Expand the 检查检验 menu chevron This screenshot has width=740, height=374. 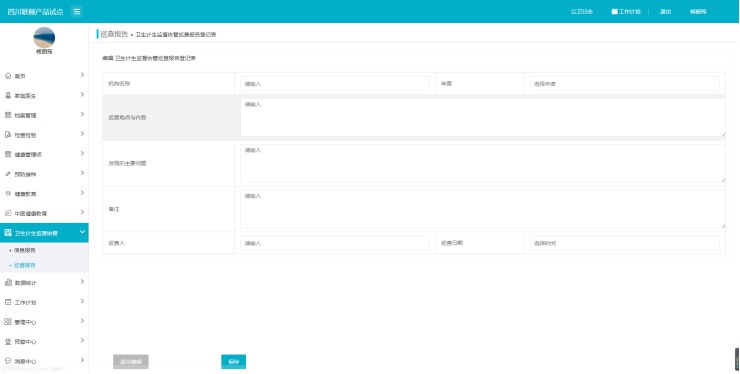(82, 134)
